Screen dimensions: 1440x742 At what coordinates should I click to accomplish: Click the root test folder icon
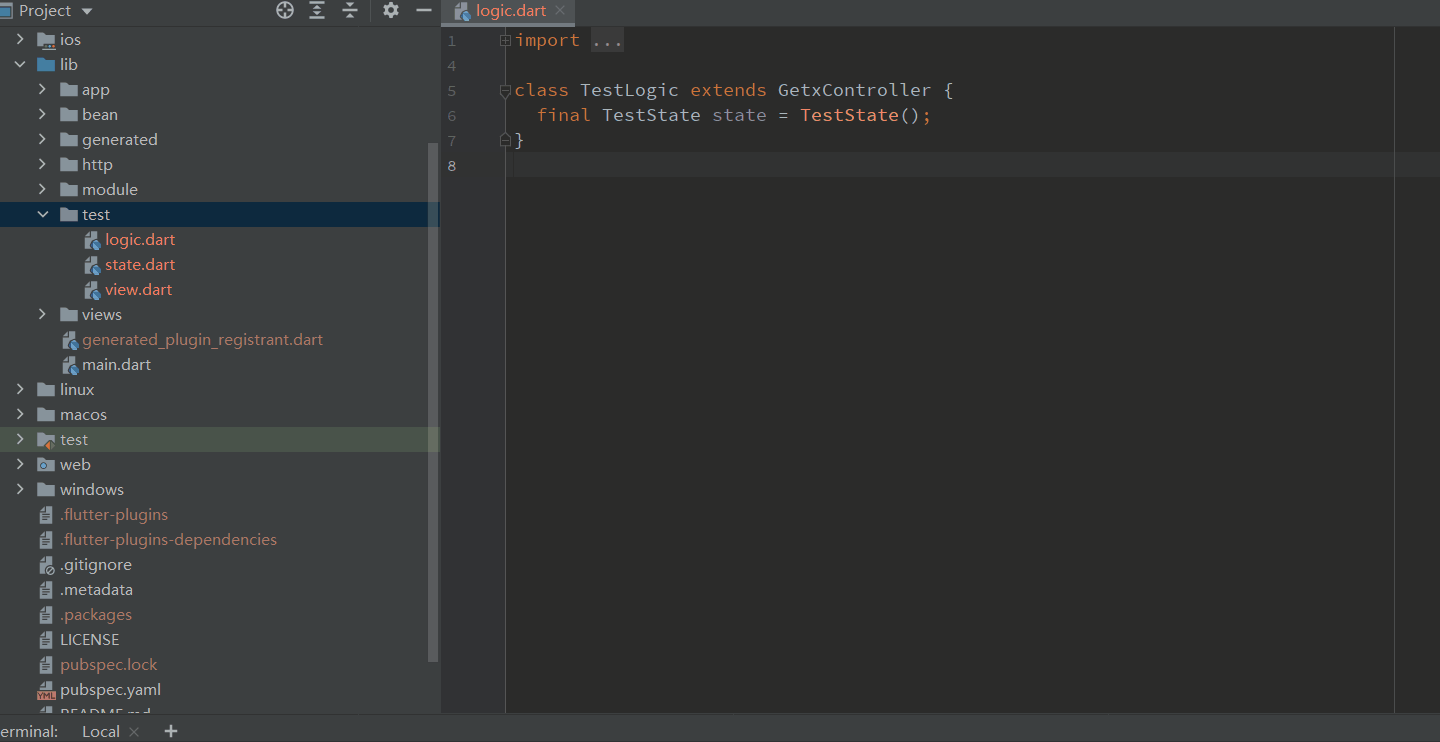(46, 439)
